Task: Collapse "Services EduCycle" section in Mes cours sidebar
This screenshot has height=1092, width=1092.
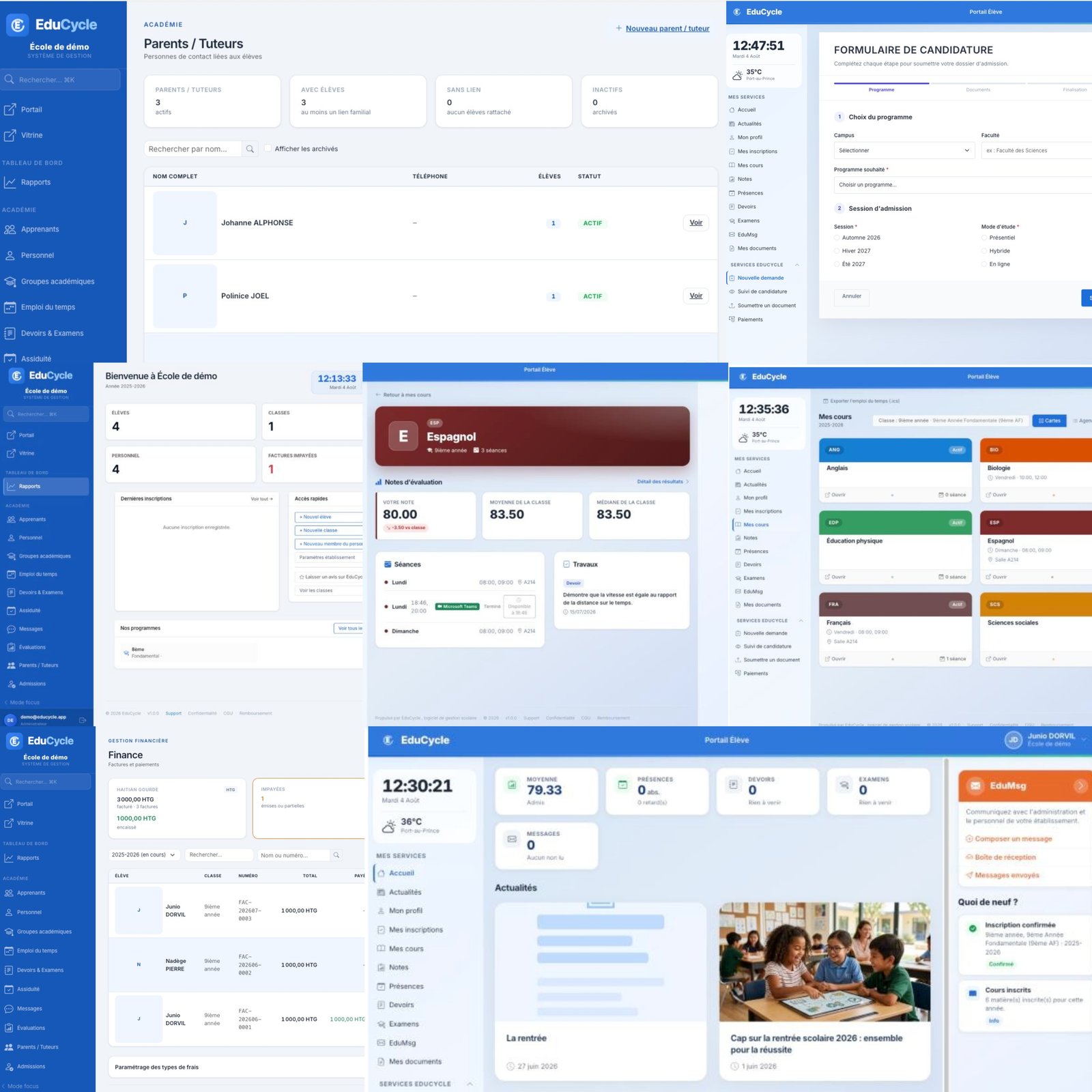Action: click(801, 620)
